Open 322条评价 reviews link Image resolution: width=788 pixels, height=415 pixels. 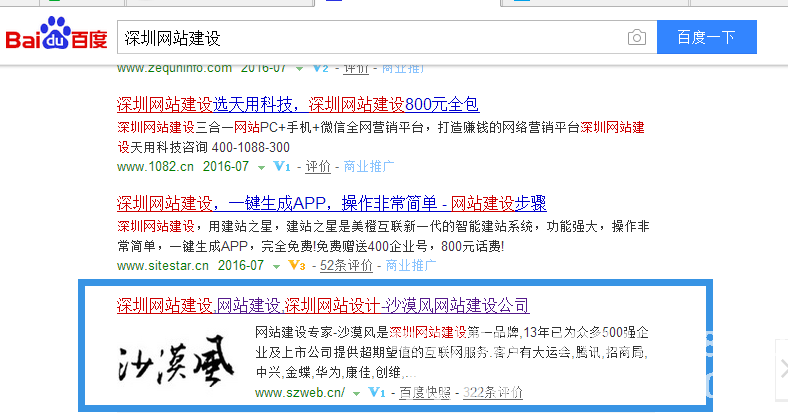tap(492, 393)
